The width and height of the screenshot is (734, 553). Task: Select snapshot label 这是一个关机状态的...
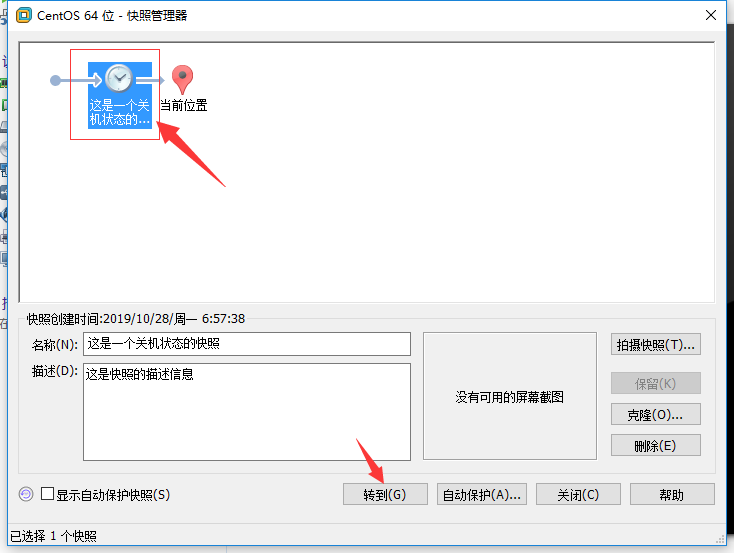[x=119, y=112]
